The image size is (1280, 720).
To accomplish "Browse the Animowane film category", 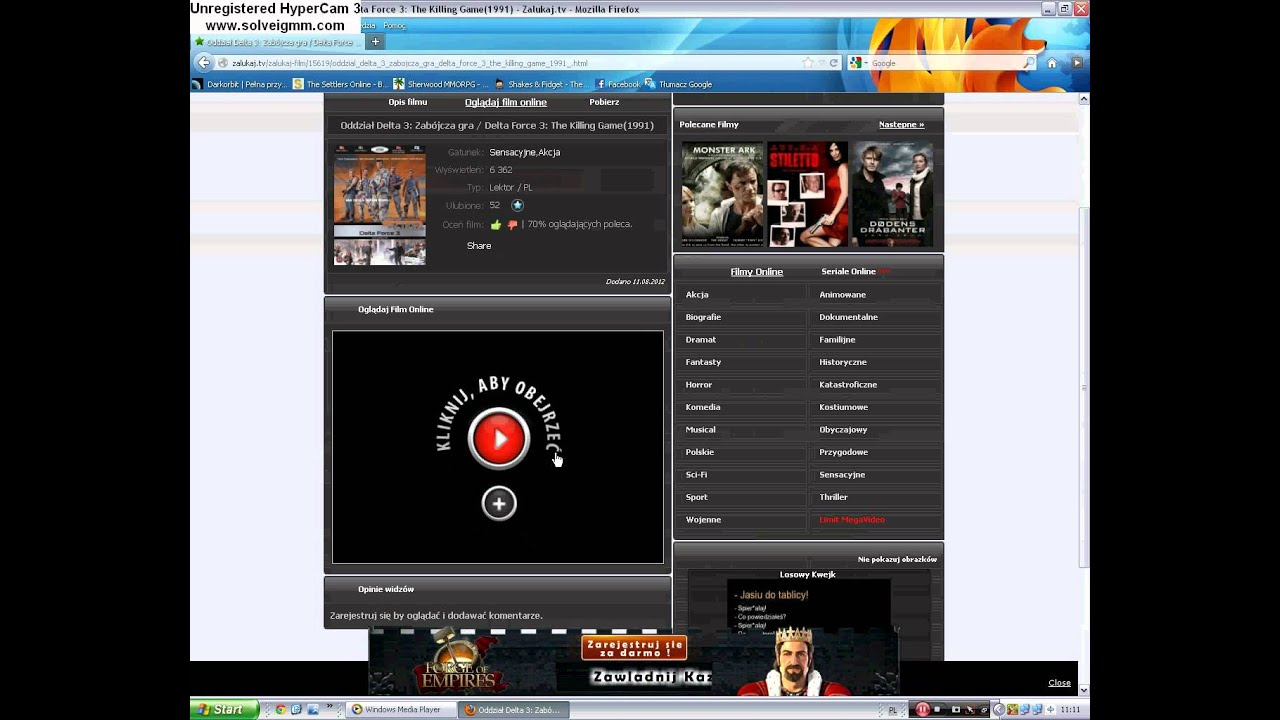I will 843,295.
